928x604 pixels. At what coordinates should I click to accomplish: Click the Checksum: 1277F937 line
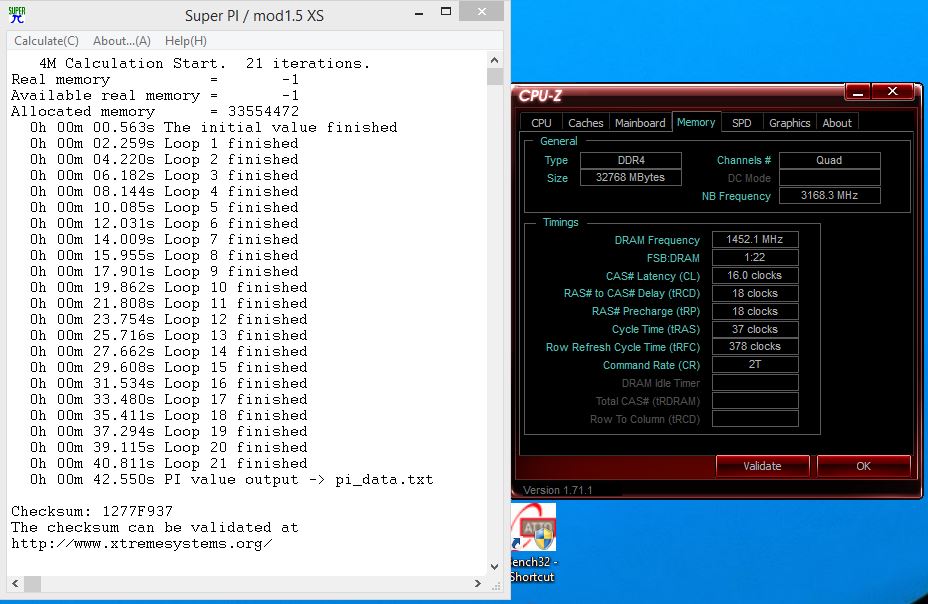point(92,511)
